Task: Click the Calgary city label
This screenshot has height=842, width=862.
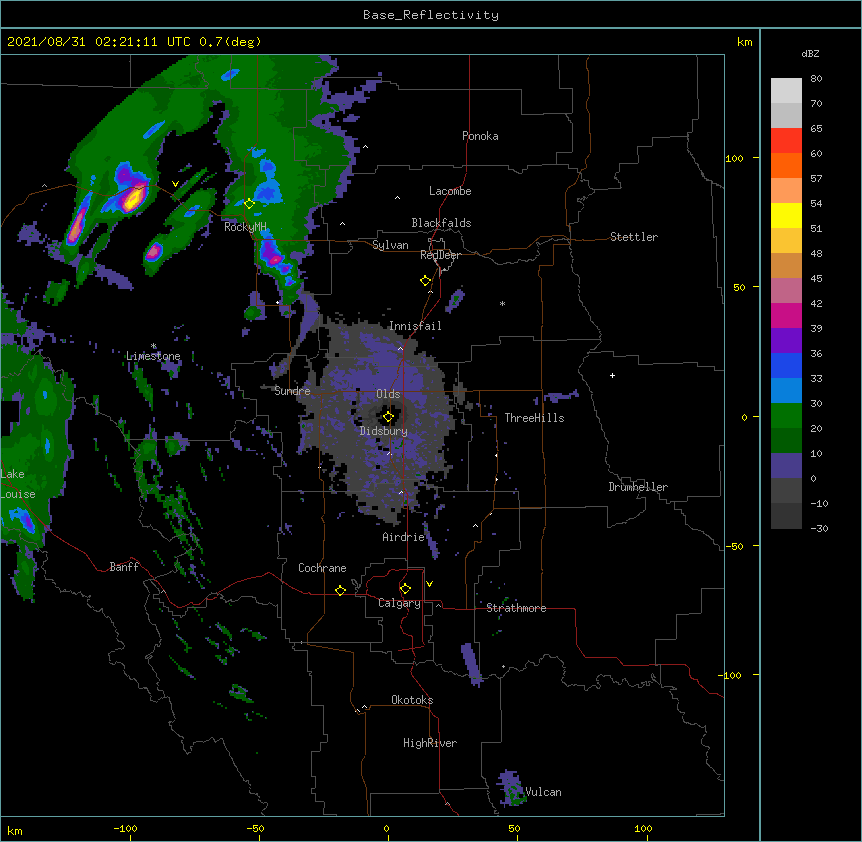Action: point(399,603)
